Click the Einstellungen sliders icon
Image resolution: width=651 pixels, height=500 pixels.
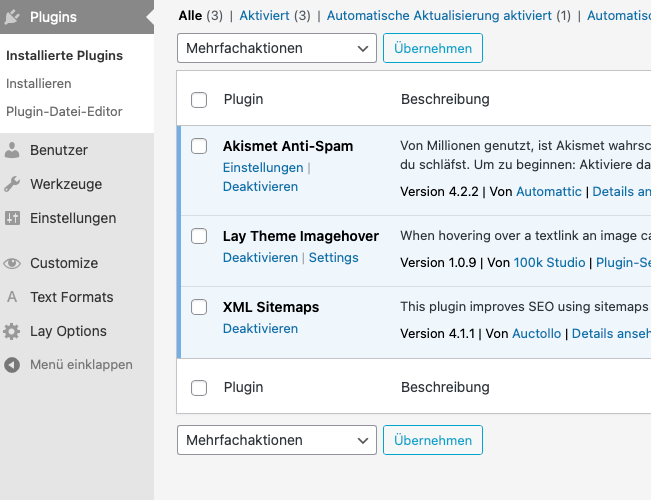point(12,218)
